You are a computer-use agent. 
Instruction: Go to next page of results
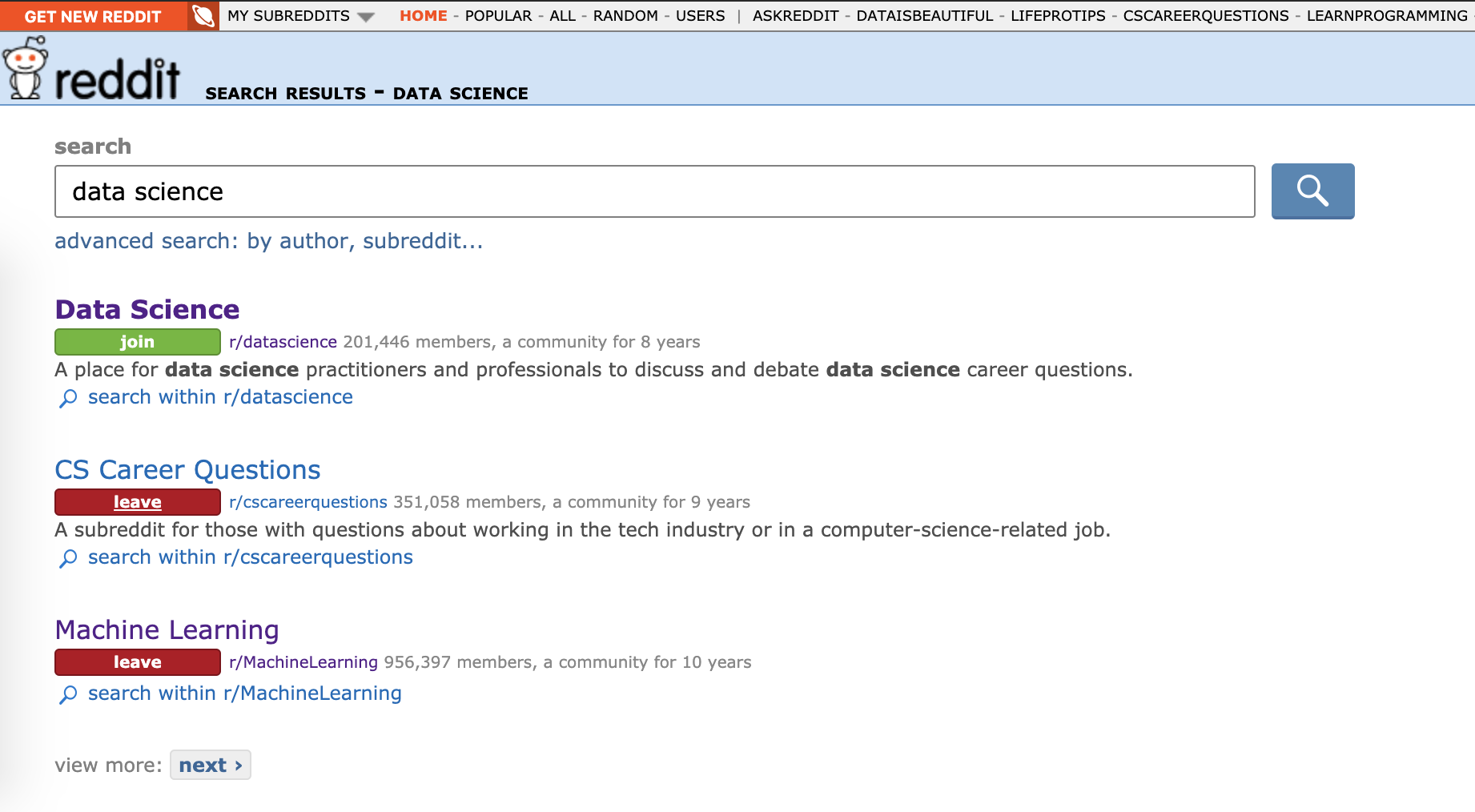[x=210, y=766]
